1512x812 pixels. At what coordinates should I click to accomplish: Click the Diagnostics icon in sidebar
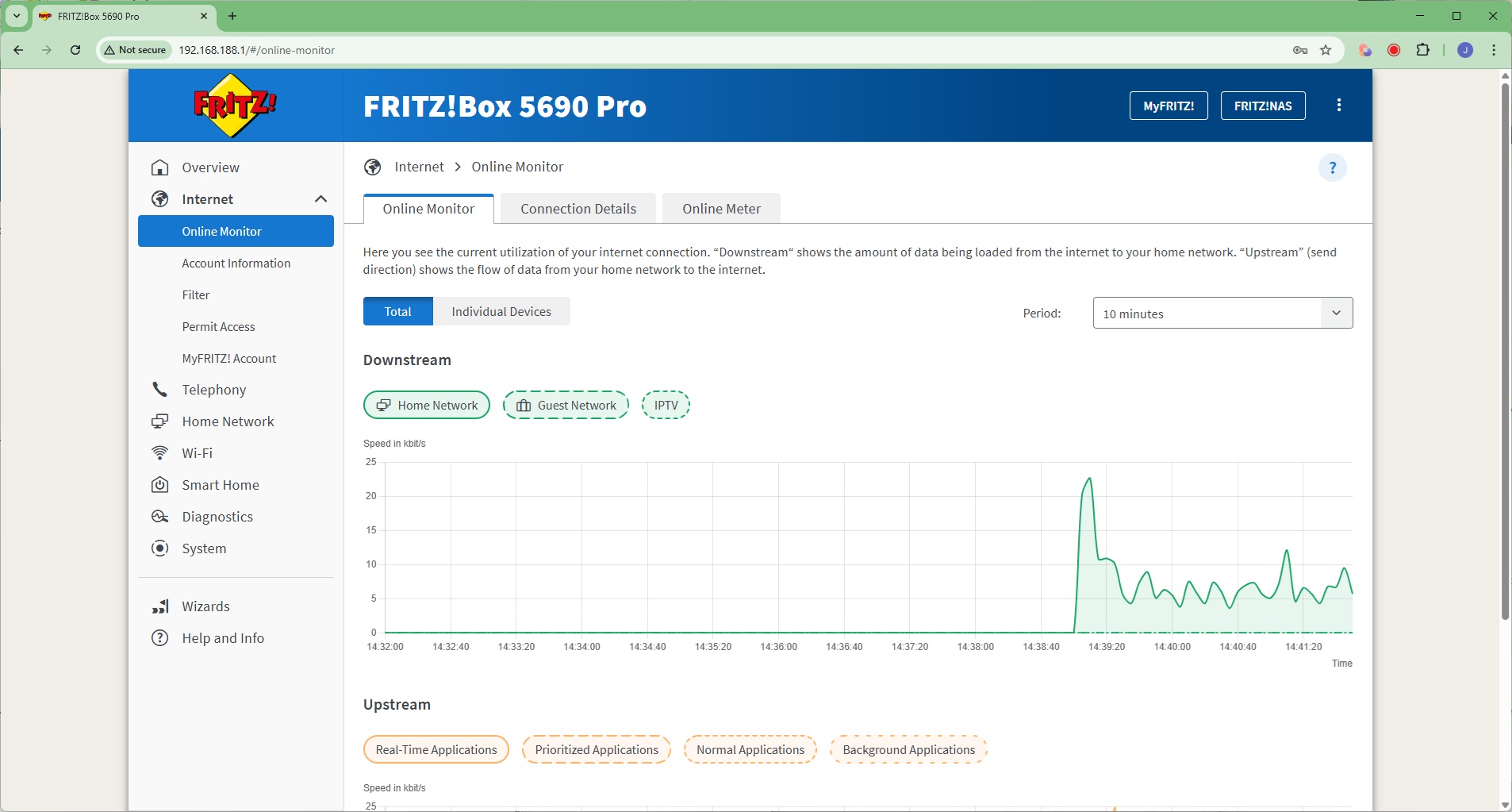coord(160,517)
